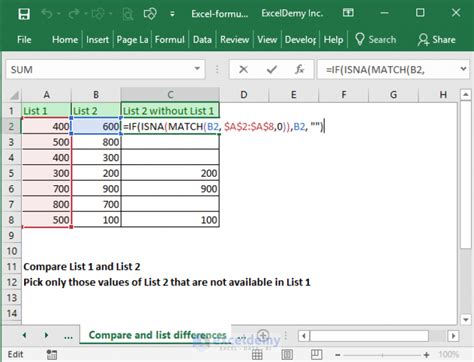This screenshot has height=362, width=474.
Task: Add a new sheet with the plus icon
Action: pos(263,335)
